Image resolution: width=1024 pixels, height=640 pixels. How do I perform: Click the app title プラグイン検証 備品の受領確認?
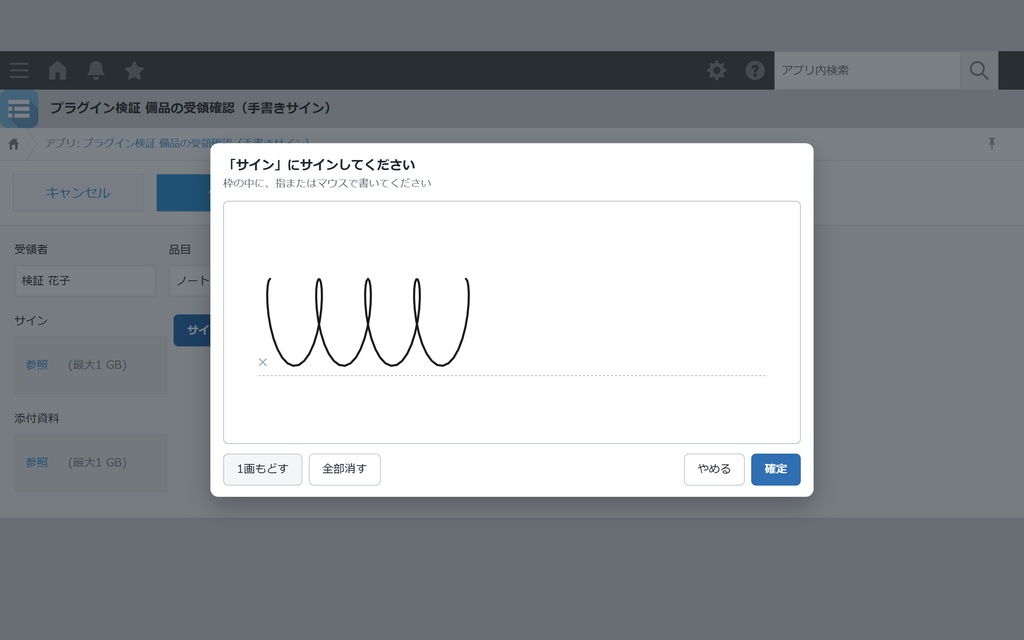[191, 108]
